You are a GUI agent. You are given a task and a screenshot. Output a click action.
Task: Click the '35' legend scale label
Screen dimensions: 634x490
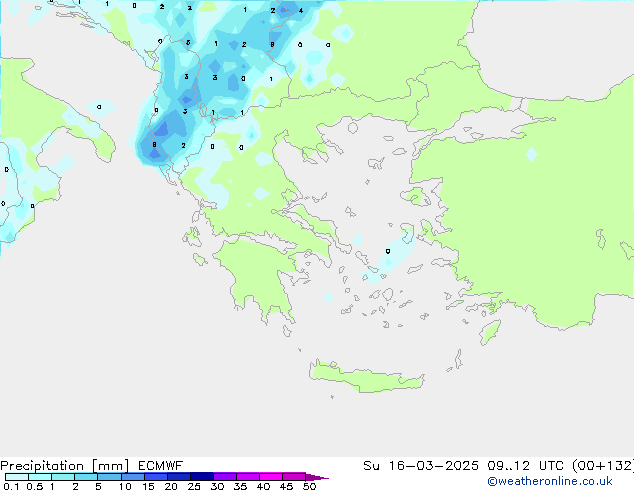click(x=240, y=486)
